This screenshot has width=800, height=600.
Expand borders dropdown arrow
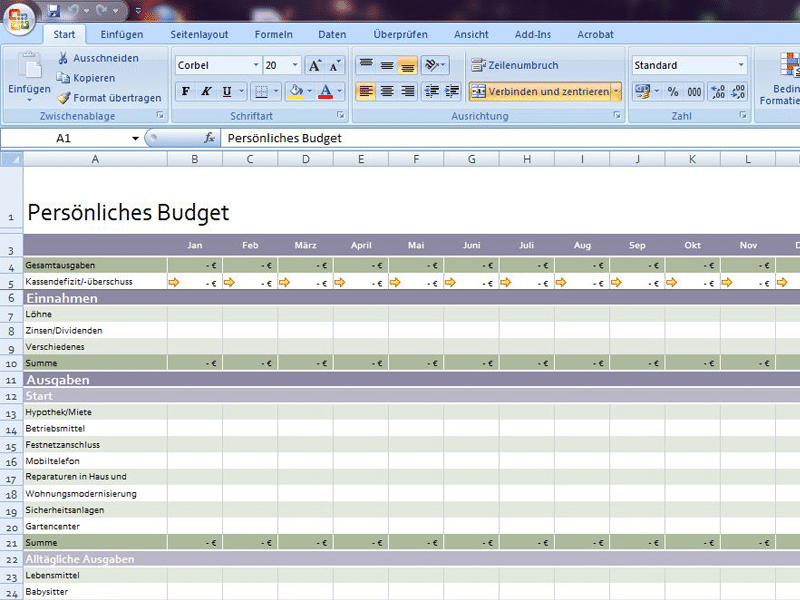pos(276,91)
